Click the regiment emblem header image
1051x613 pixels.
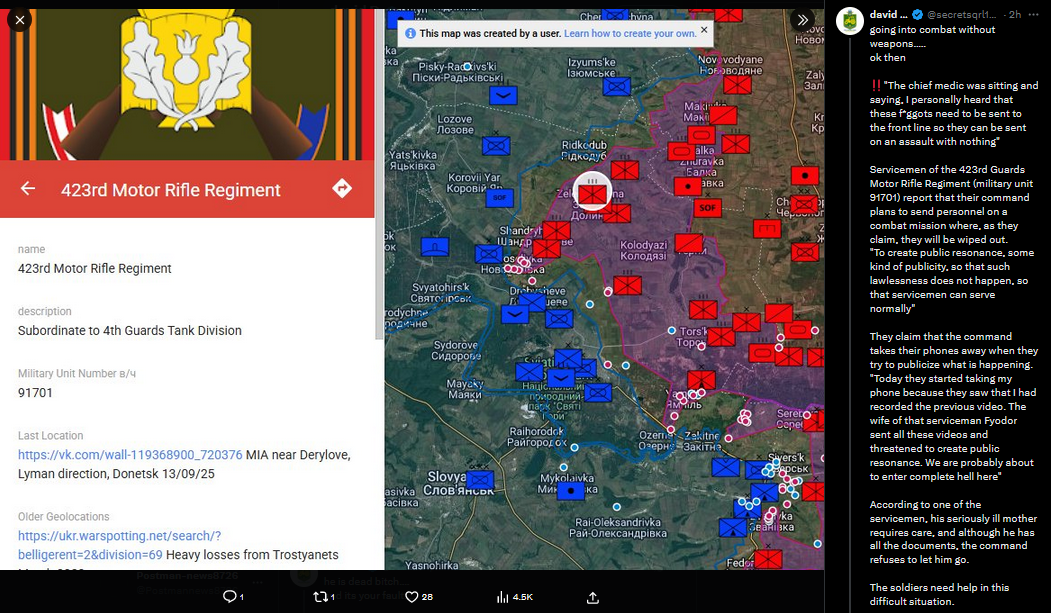tap(187, 84)
